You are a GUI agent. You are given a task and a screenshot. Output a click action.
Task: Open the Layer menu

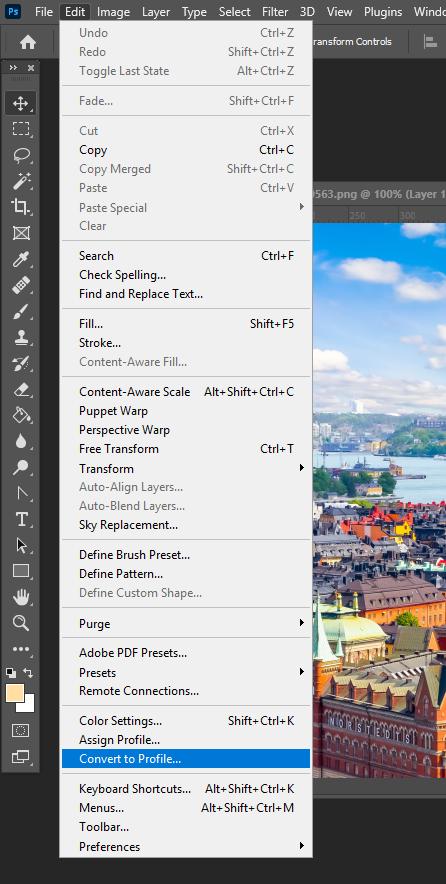click(156, 11)
